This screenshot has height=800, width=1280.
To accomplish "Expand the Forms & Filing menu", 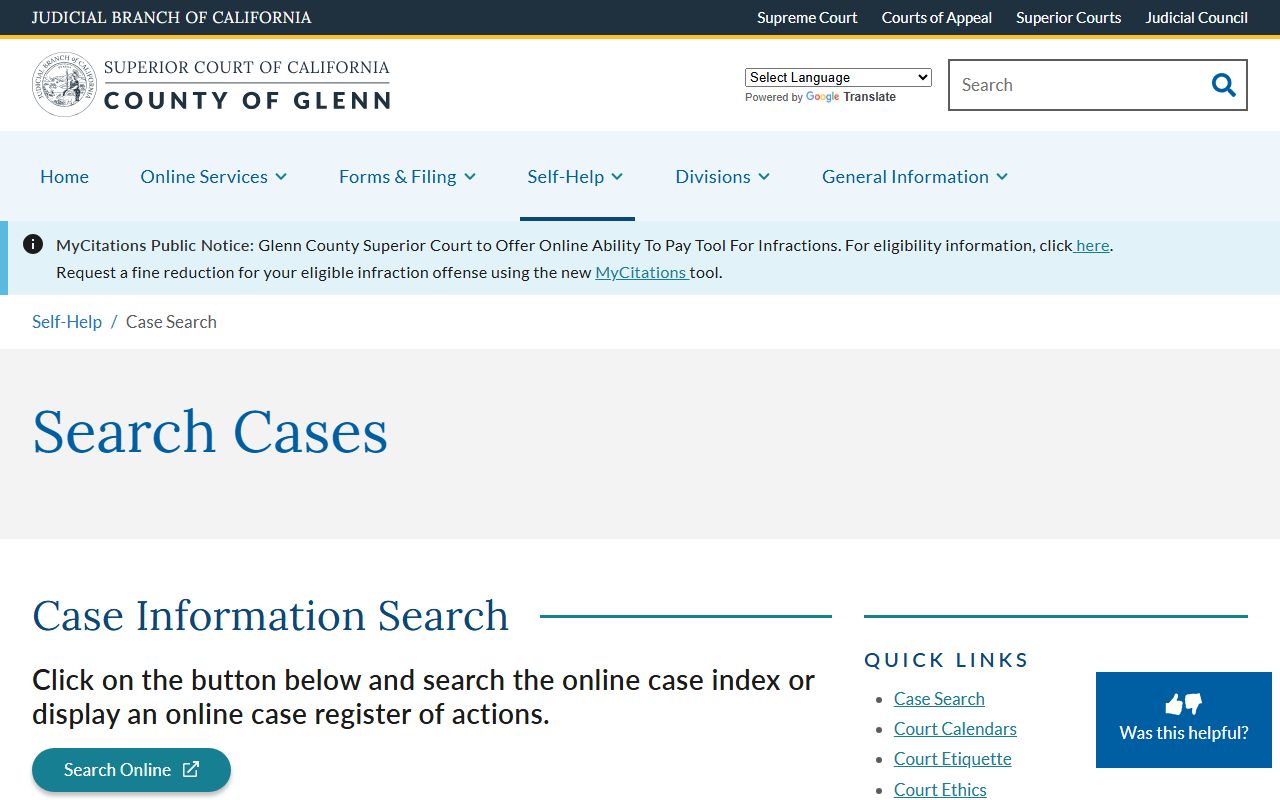I will 407,176.
